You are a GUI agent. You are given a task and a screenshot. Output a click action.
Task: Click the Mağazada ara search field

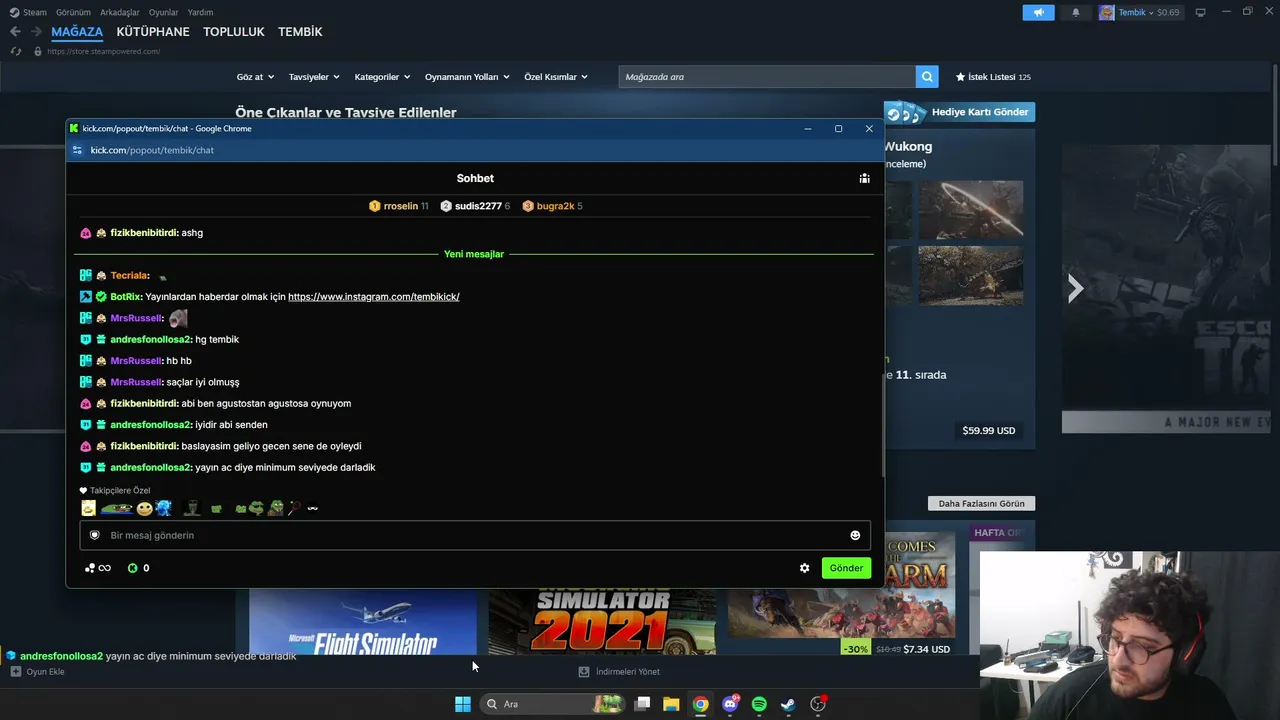(x=767, y=76)
